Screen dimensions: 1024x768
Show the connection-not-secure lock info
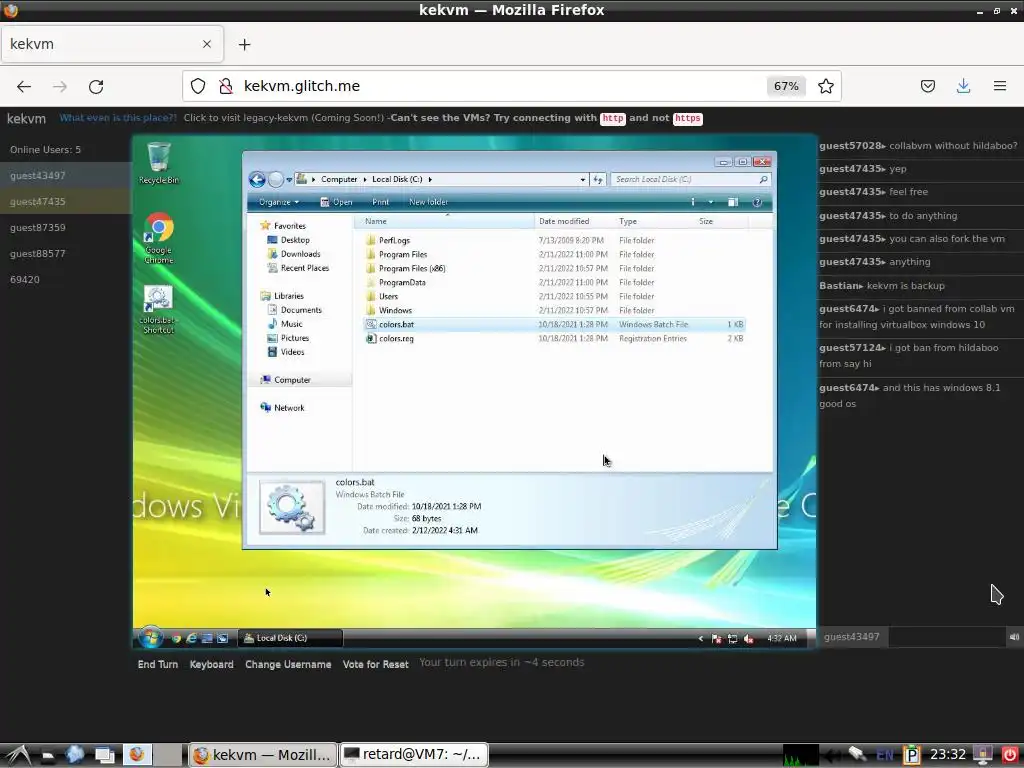pos(226,86)
